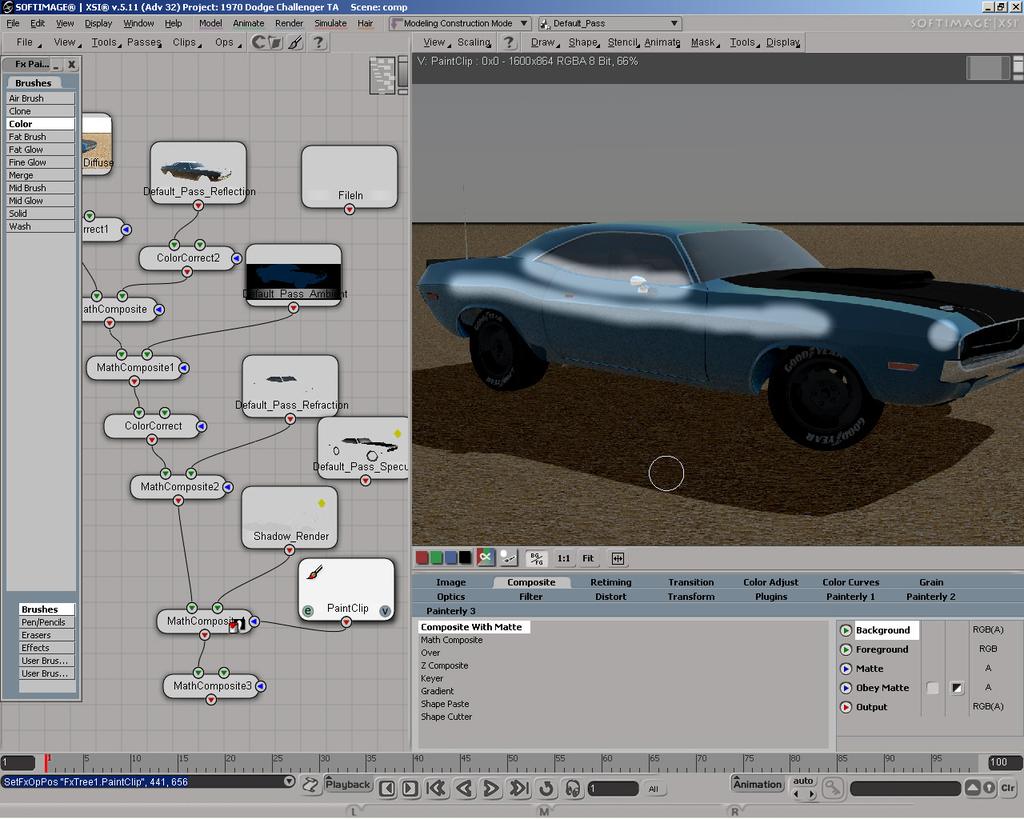
Task: Toggle green channel display
Action: 436,558
